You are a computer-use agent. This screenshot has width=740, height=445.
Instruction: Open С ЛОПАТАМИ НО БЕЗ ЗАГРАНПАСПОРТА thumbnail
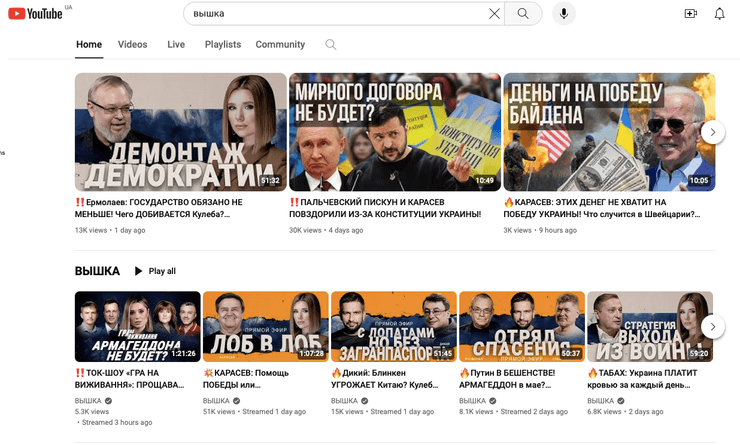click(x=394, y=327)
